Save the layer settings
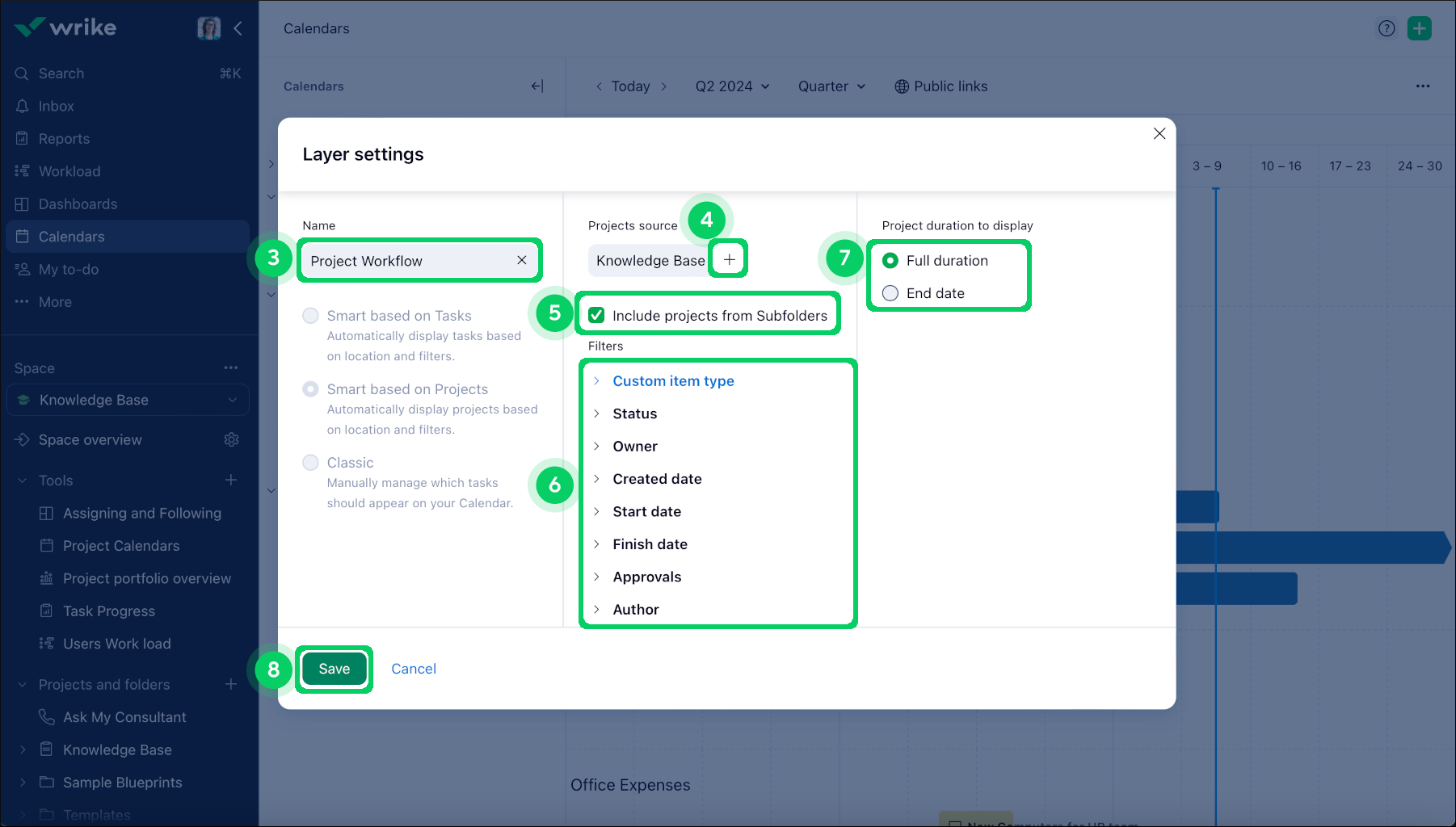1456x827 pixels. 334,669
